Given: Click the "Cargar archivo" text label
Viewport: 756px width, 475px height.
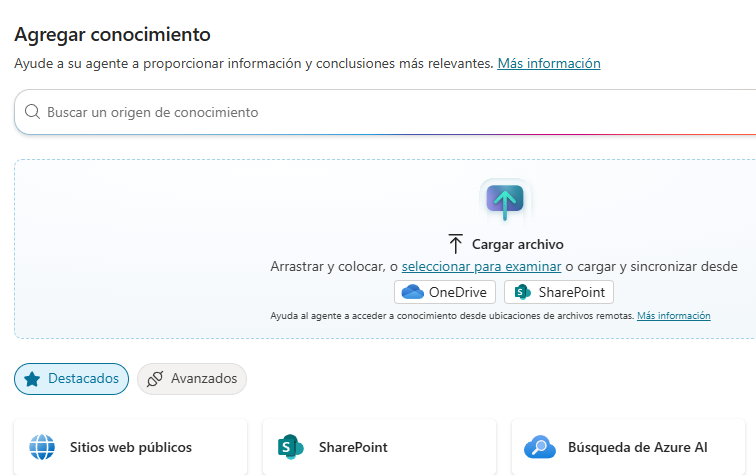Looking at the screenshot, I should (518, 244).
